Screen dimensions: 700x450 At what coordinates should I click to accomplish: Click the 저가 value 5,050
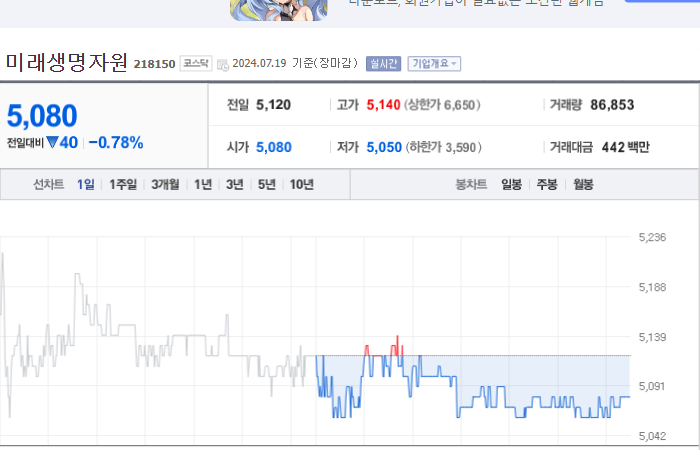pyautogui.click(x=384, y=147)
